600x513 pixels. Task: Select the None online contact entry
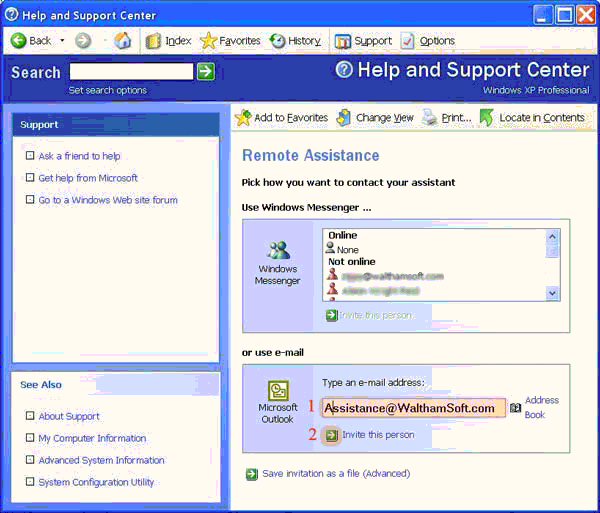[342, 249]
